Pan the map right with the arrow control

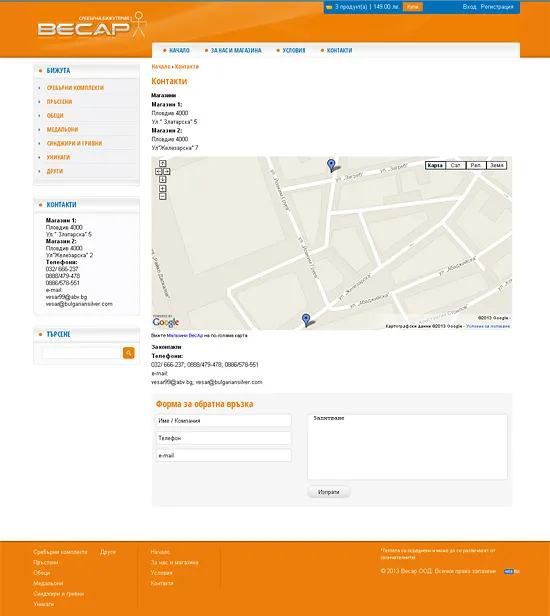coord(167,171)
